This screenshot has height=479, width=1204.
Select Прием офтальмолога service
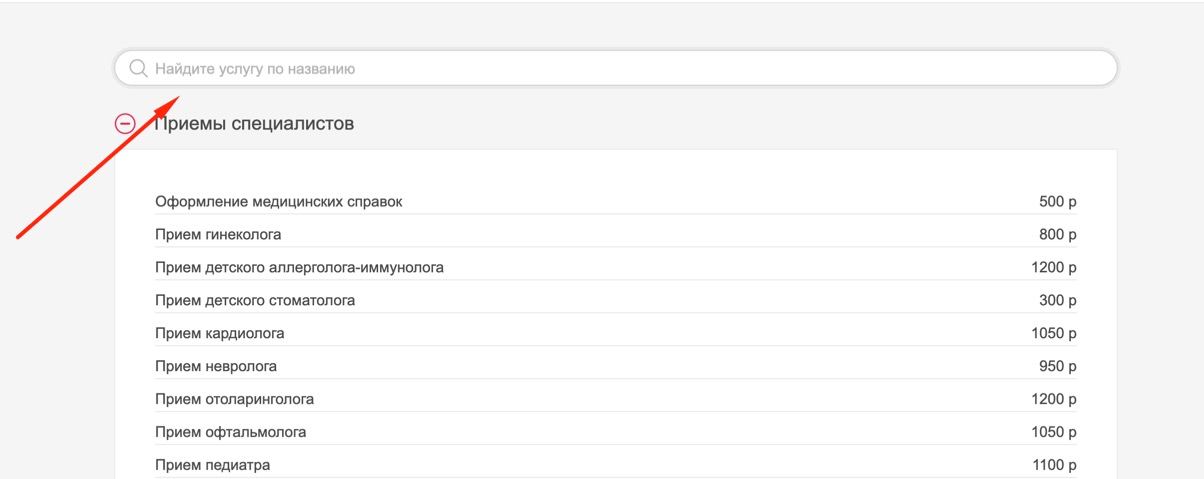(231, 432)
